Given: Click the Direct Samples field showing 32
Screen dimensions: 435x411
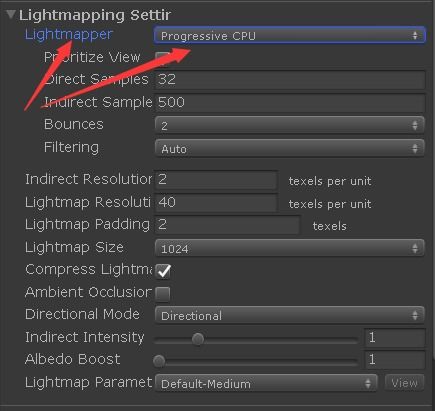Looking at the screenshot, I should pyautogui.click(x=290, y=79).
